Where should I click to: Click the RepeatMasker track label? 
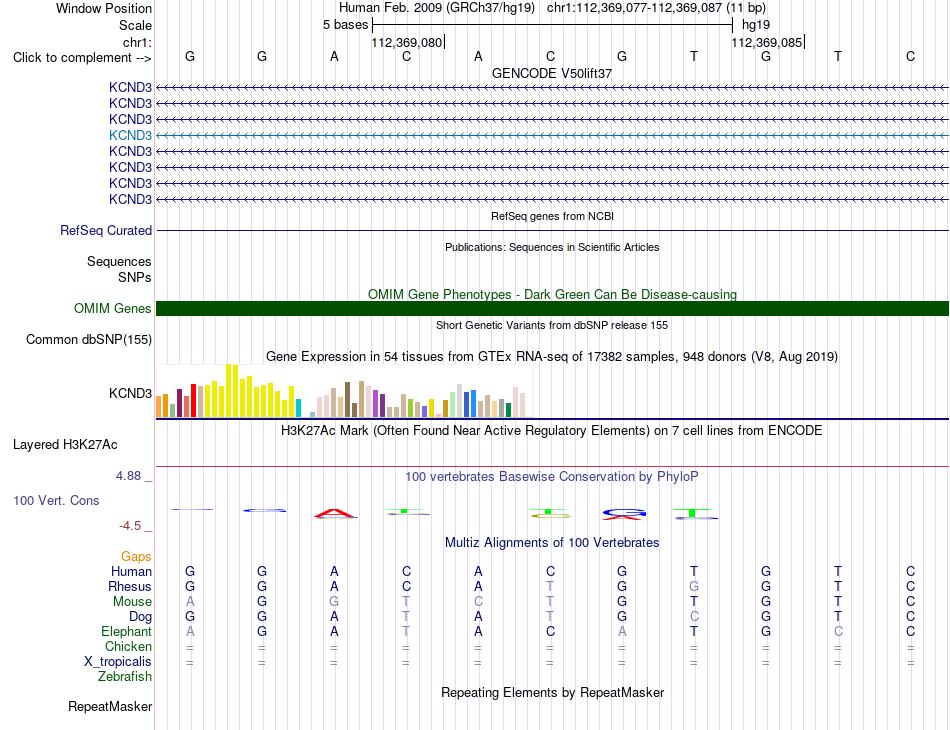pyautogui.click(x=110, y=706)
